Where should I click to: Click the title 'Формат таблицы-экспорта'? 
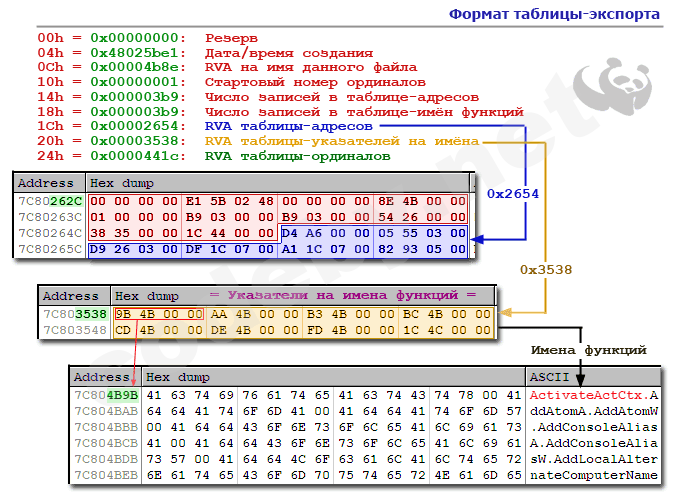point(554,14)
